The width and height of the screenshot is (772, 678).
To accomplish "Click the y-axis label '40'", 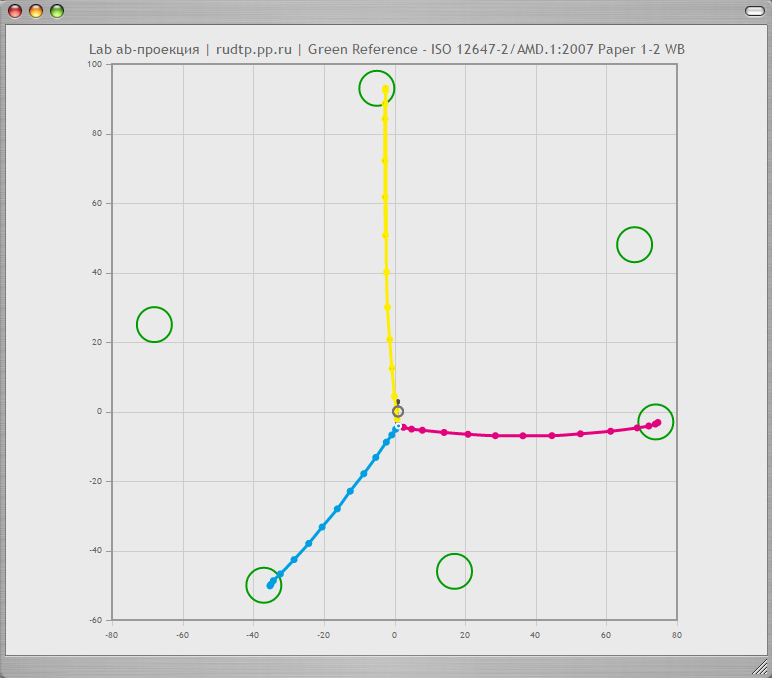I will point(97,272).
